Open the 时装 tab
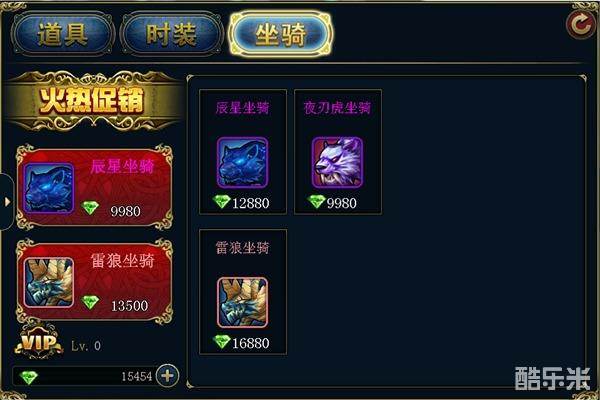Screen dimensions: 600x400 (x=171, y=34)
